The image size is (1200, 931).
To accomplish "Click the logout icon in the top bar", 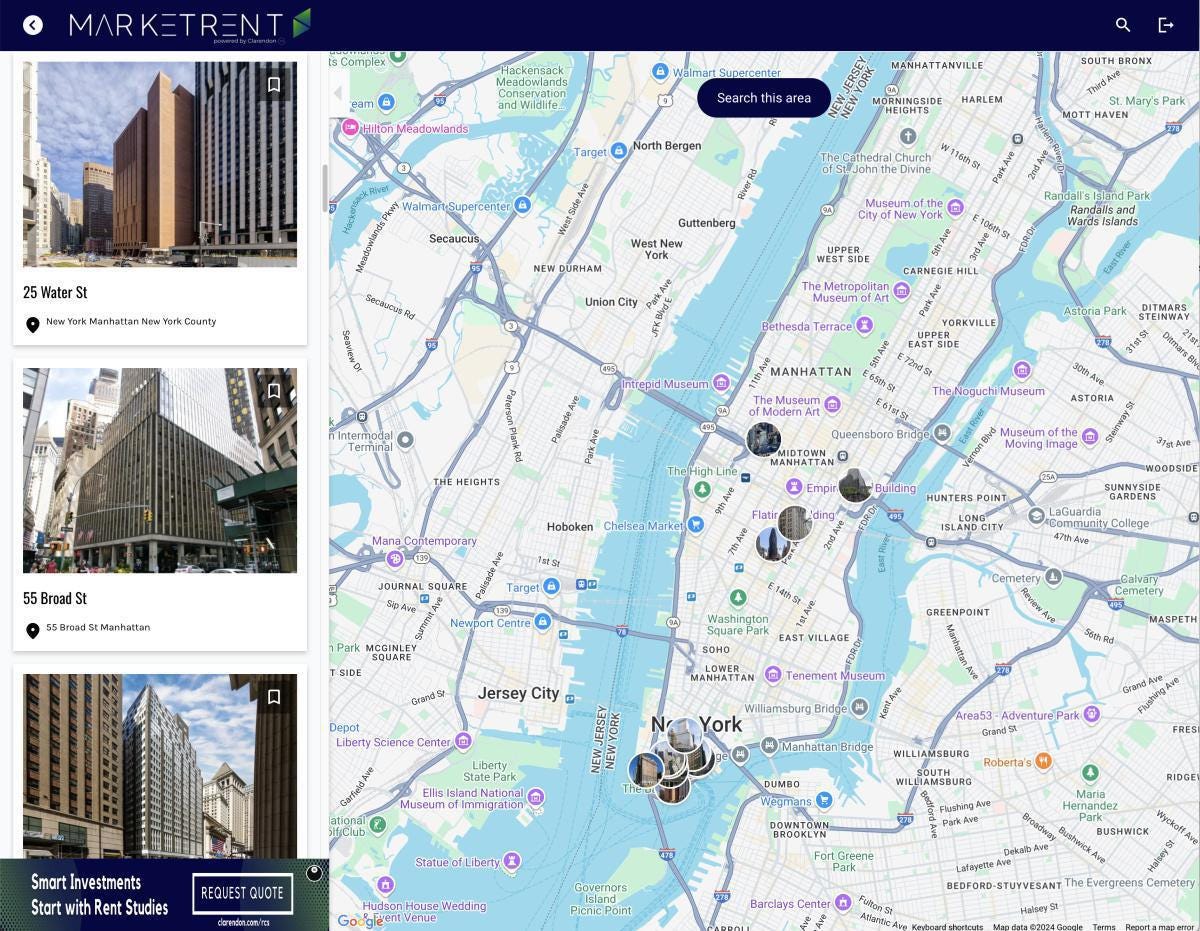I will point(1166,25).
